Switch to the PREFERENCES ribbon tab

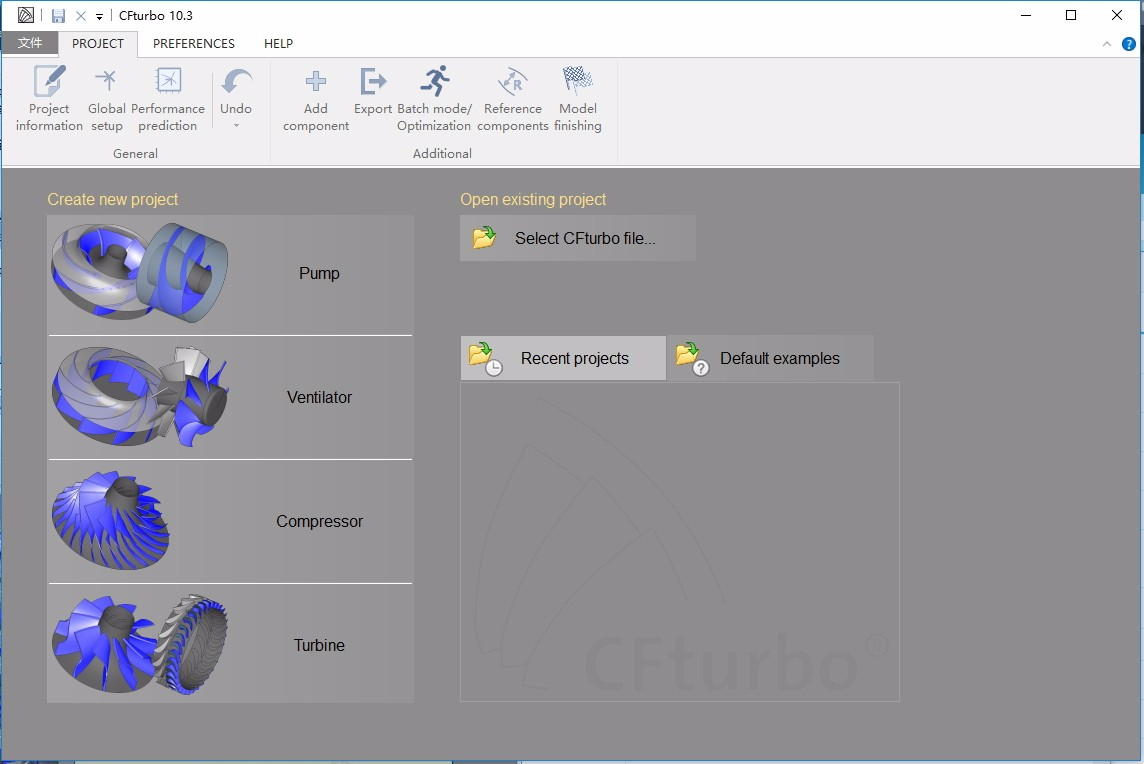pos(193,44)
